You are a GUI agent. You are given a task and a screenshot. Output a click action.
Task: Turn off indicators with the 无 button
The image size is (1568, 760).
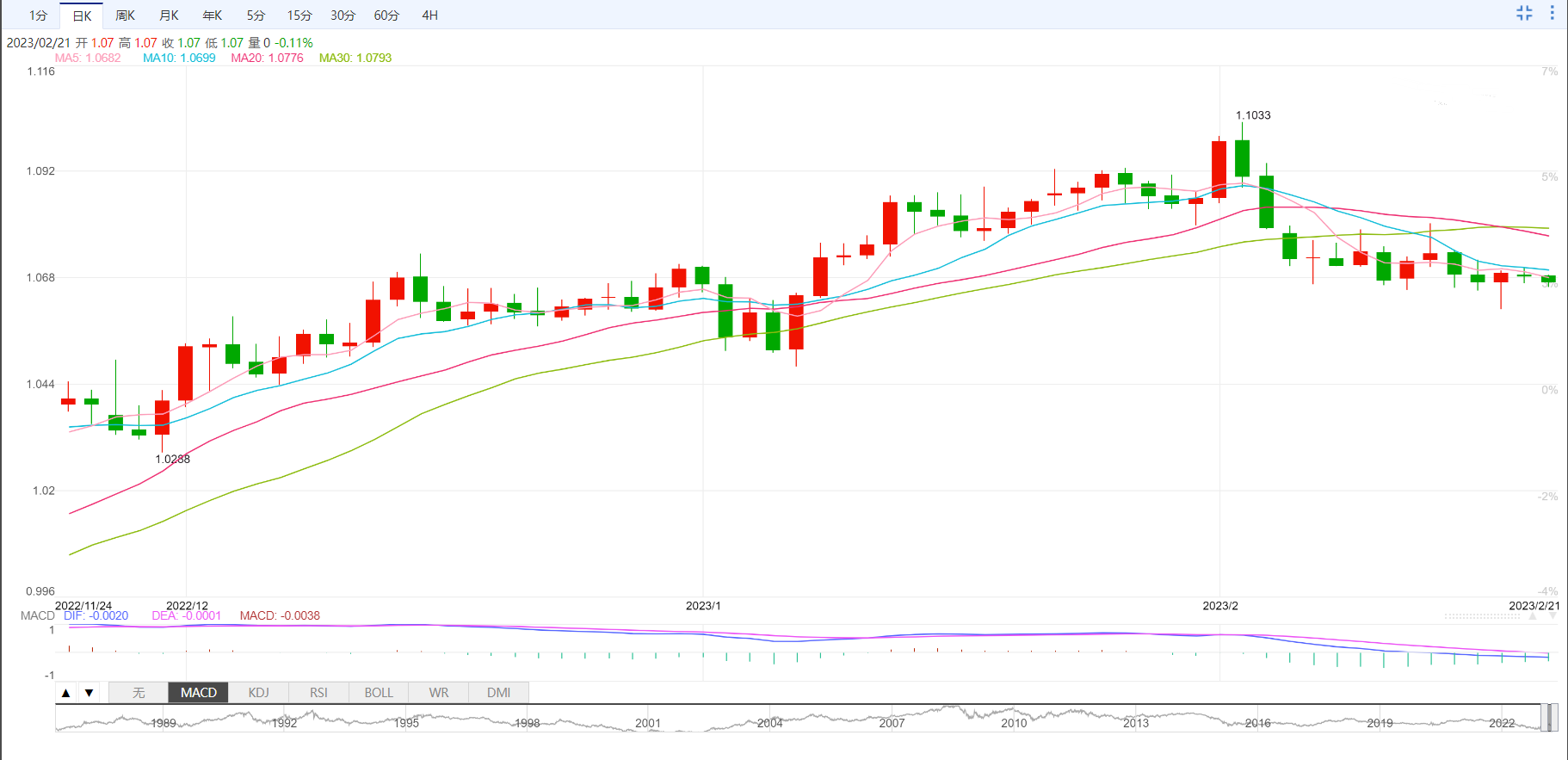pos(139,693)
